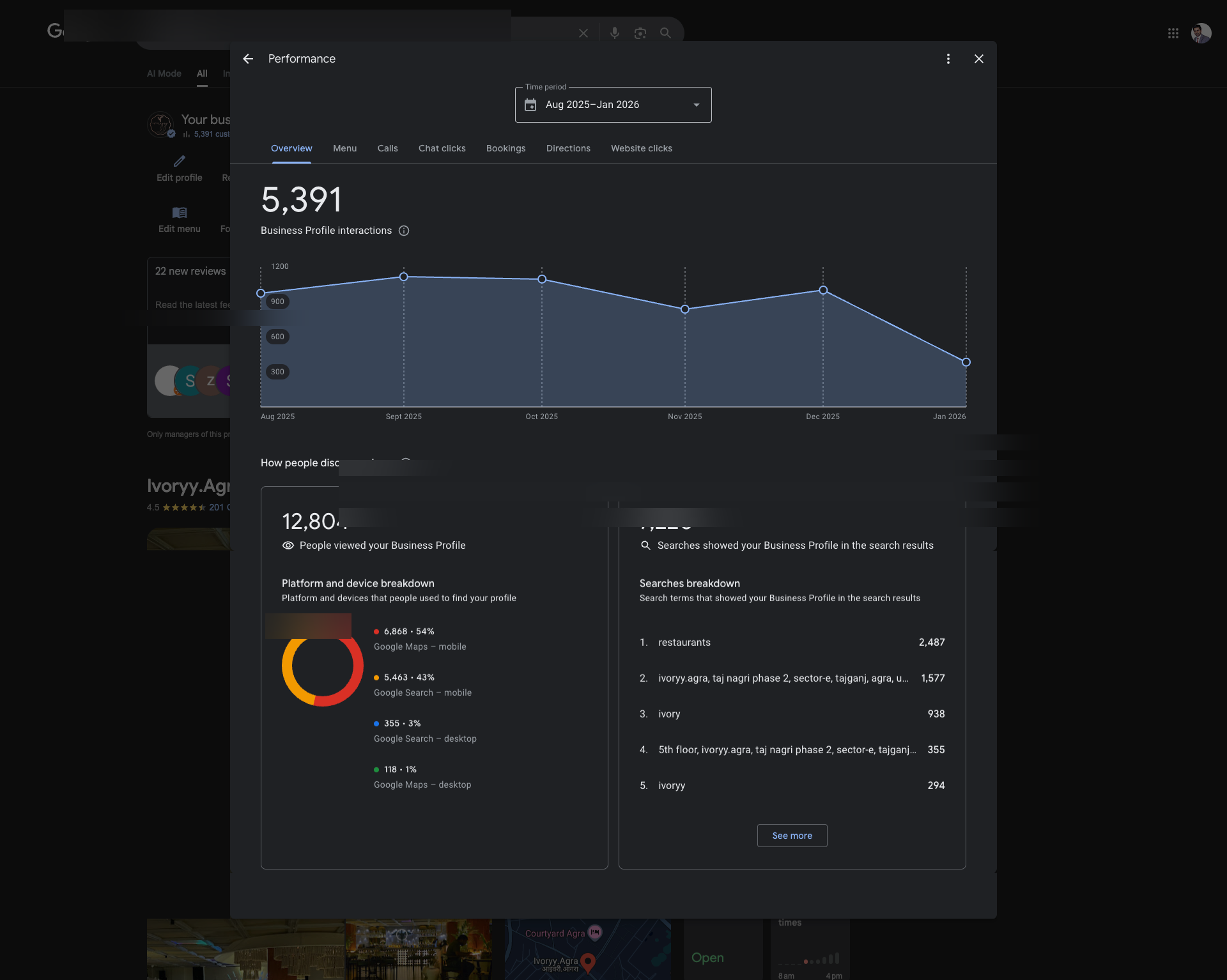
Task: Select the Overview tab
Action: click(x=291, y=148)
